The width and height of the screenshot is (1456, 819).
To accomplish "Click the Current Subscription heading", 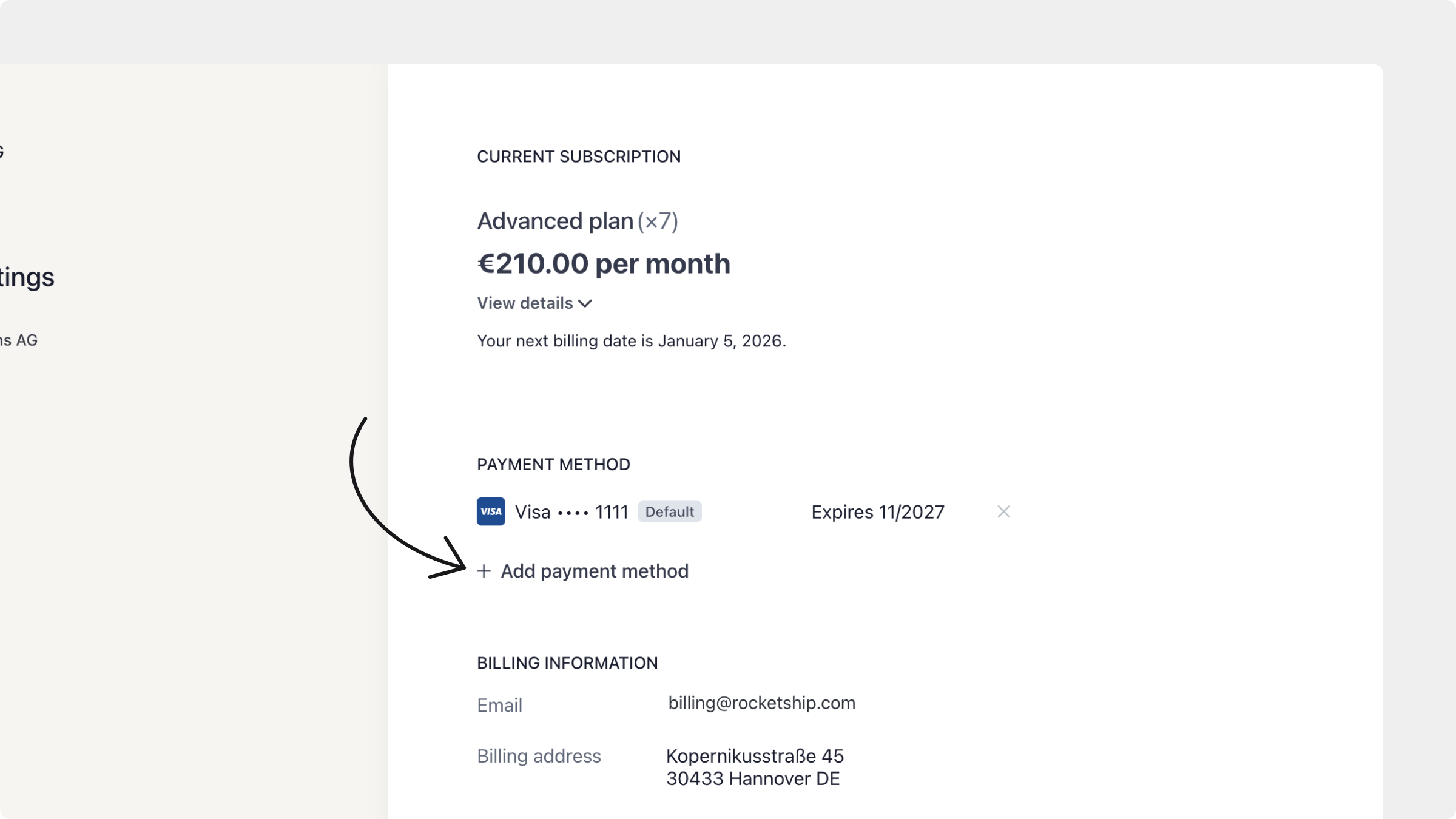I will [x=579, y=157].
